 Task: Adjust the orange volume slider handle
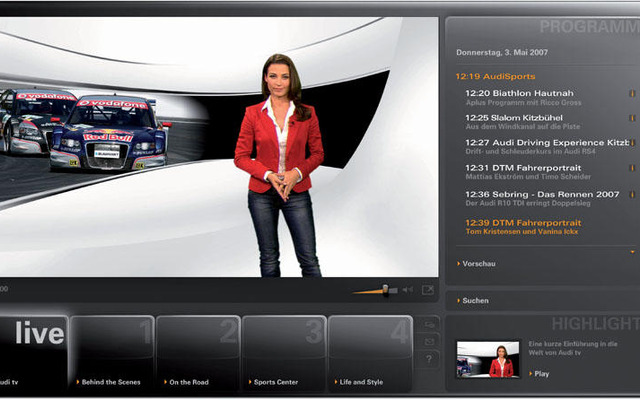385,289
